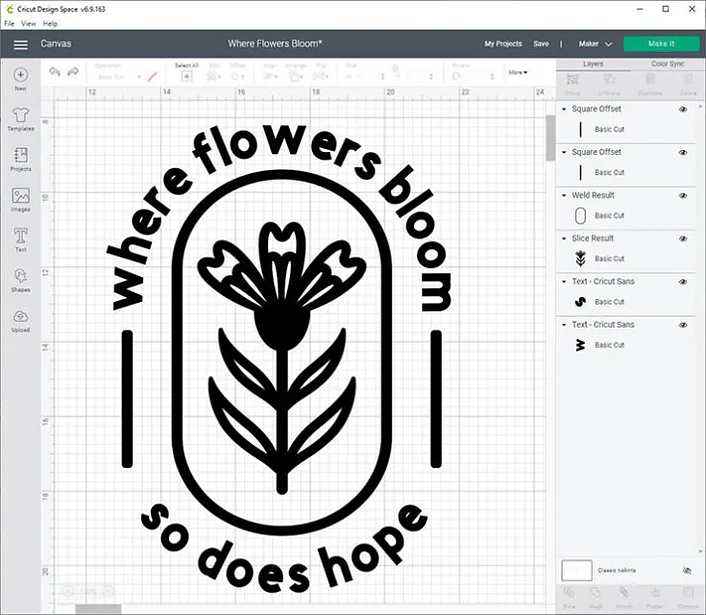Toggle visibility of Slice Result layer
The width and height of the screenshot is (706, 615).
point(683,239)
